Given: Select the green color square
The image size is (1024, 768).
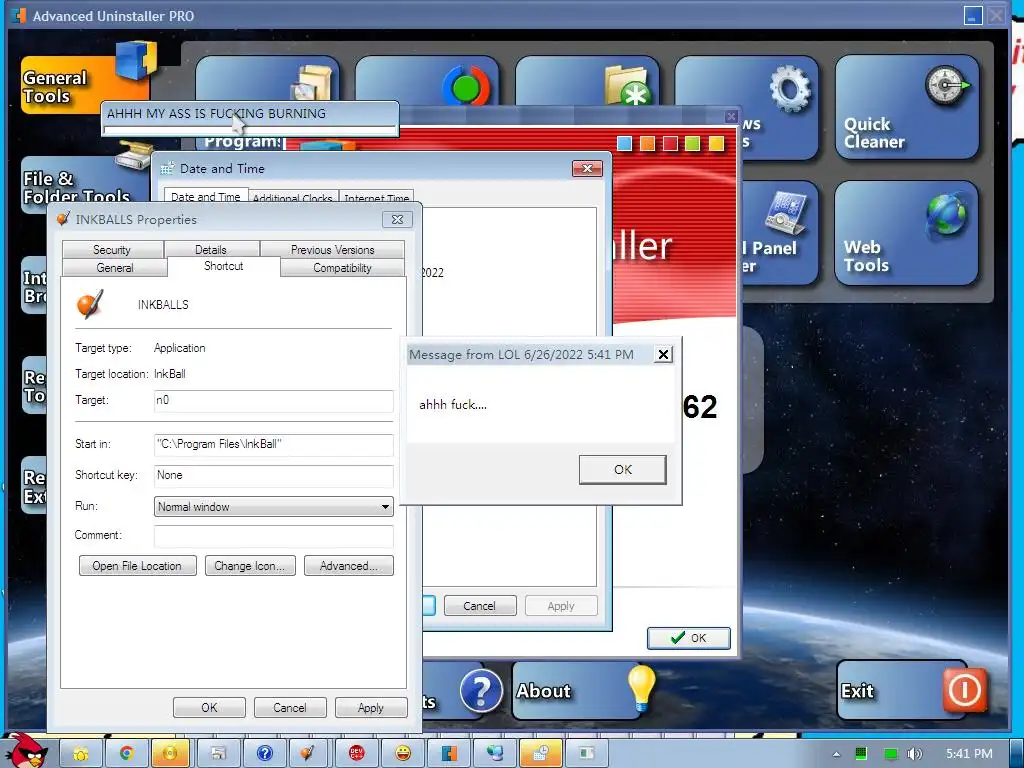Looking at the screenshot, I should click(693, 144).
